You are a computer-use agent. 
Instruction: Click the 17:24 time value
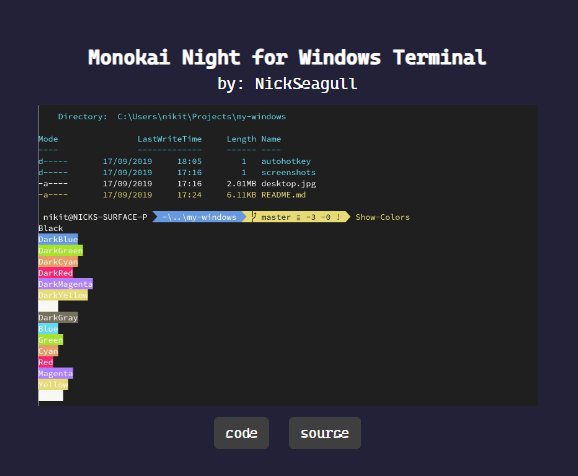(189, 195)
